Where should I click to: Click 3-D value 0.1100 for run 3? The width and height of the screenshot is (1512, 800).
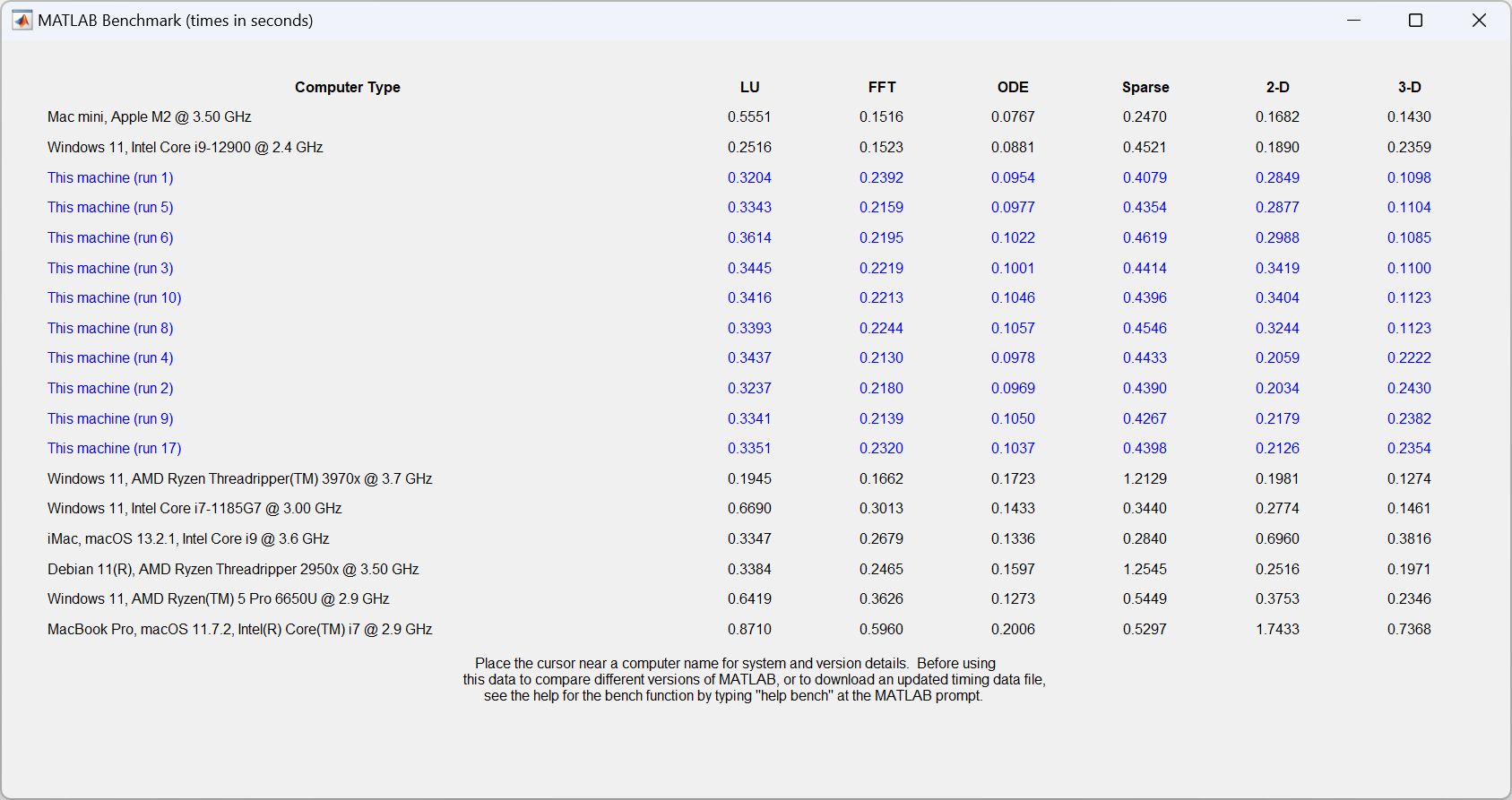[x=1409, y=268]
